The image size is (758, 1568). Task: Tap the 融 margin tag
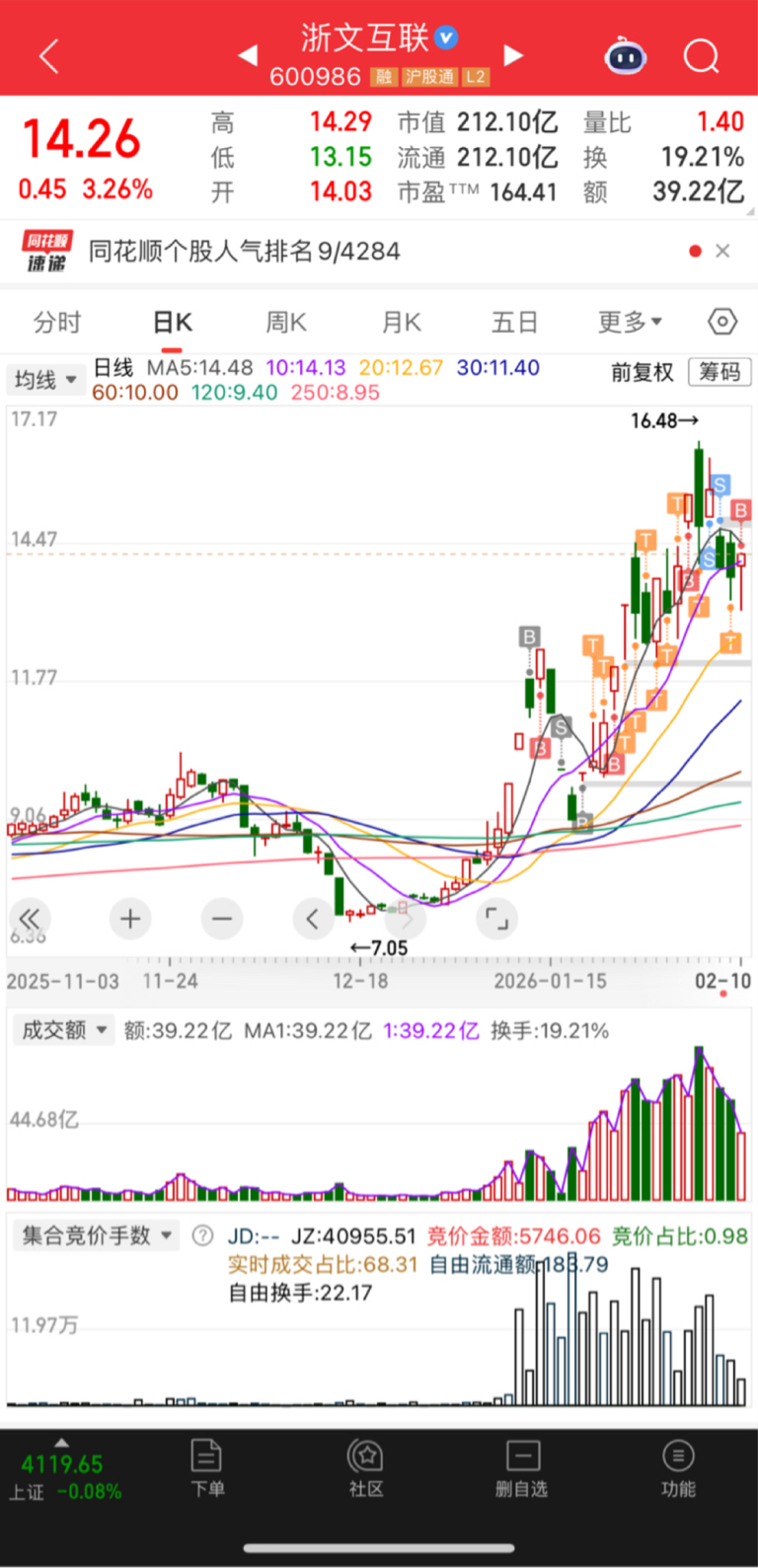(x=384, y=77)
